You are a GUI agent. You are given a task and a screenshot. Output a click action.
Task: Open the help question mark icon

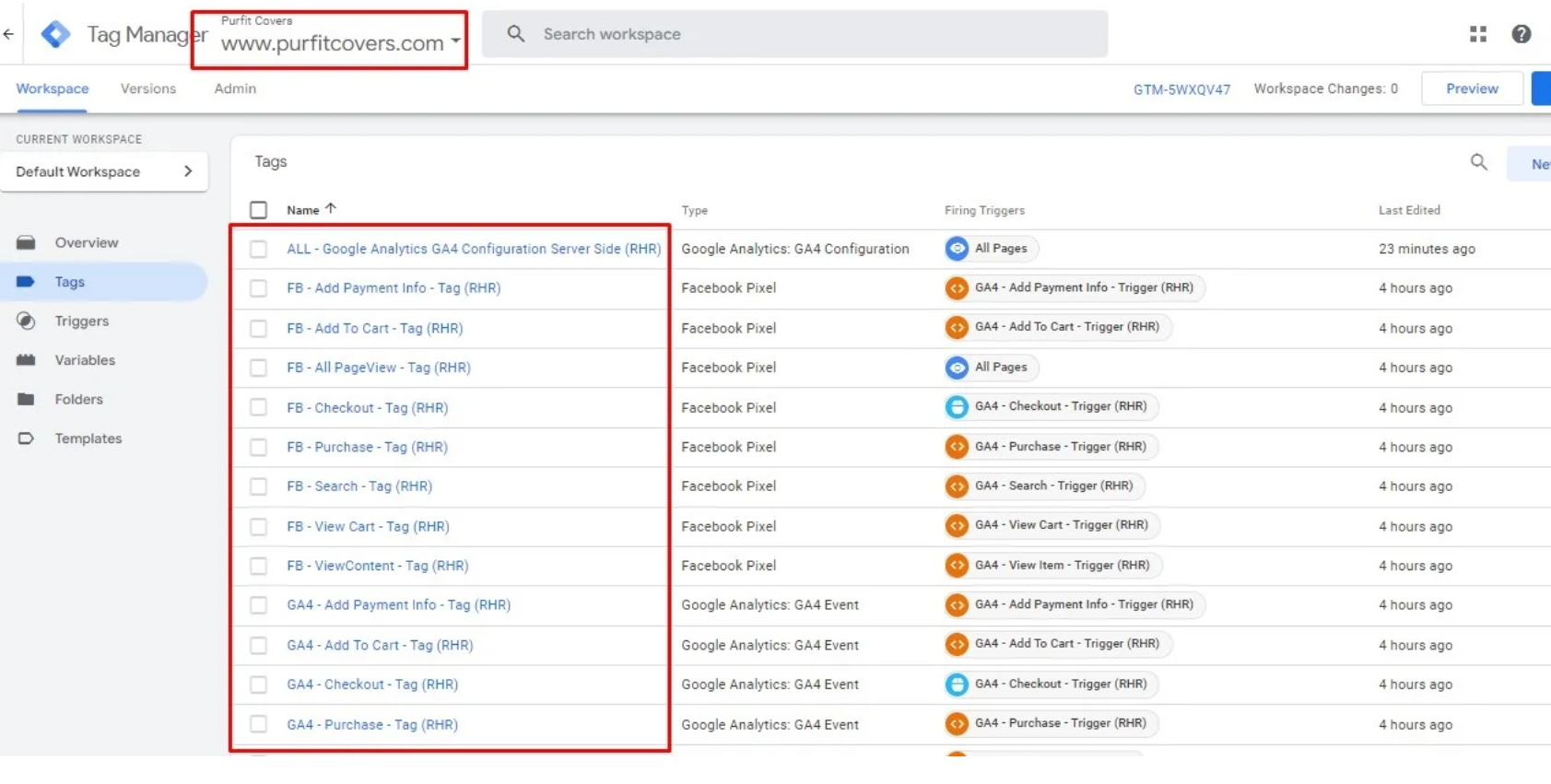click(x=1522, y=34)
